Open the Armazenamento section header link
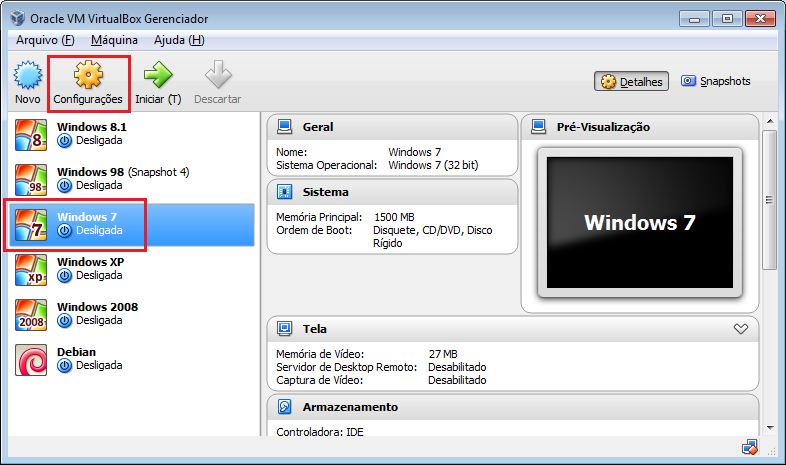 [350, 407]
